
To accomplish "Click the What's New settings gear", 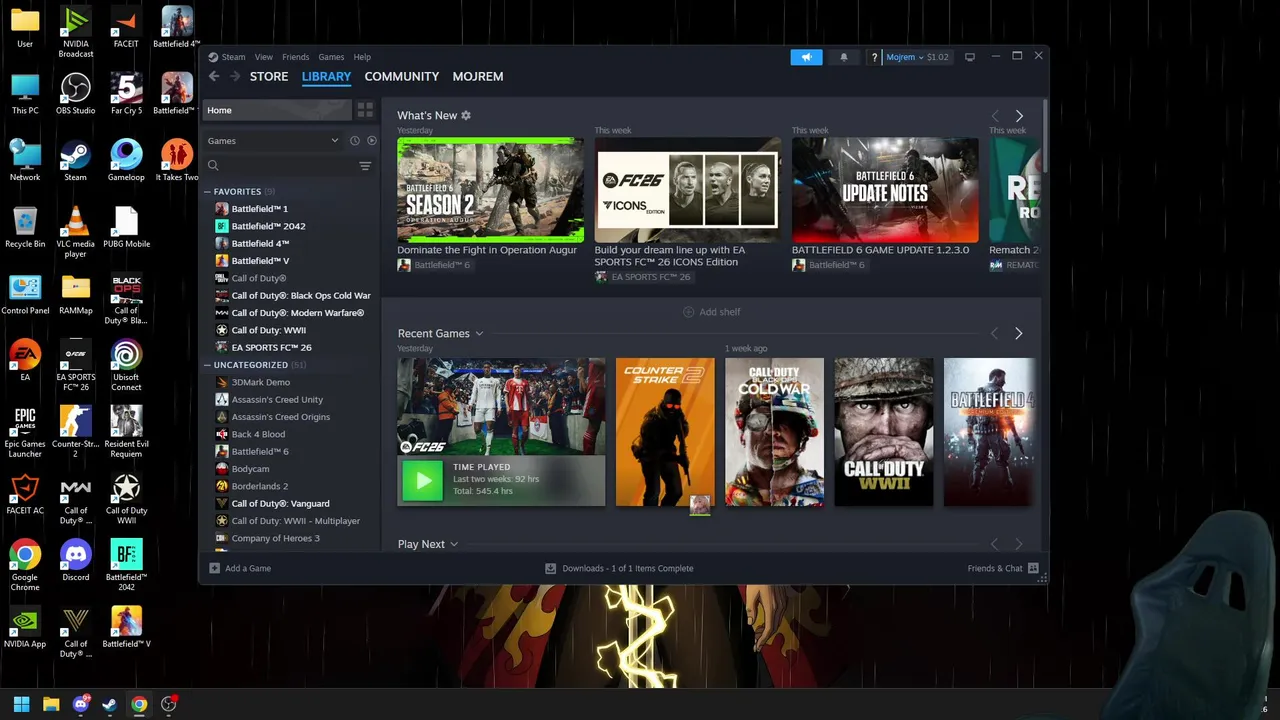I will (466, 115).
